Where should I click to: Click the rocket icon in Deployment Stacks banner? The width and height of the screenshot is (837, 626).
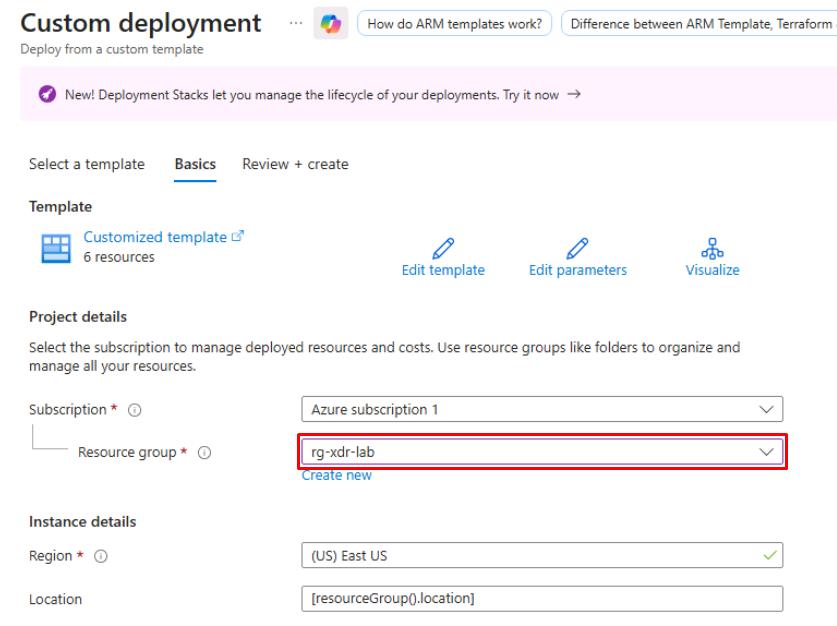point(47,94)
